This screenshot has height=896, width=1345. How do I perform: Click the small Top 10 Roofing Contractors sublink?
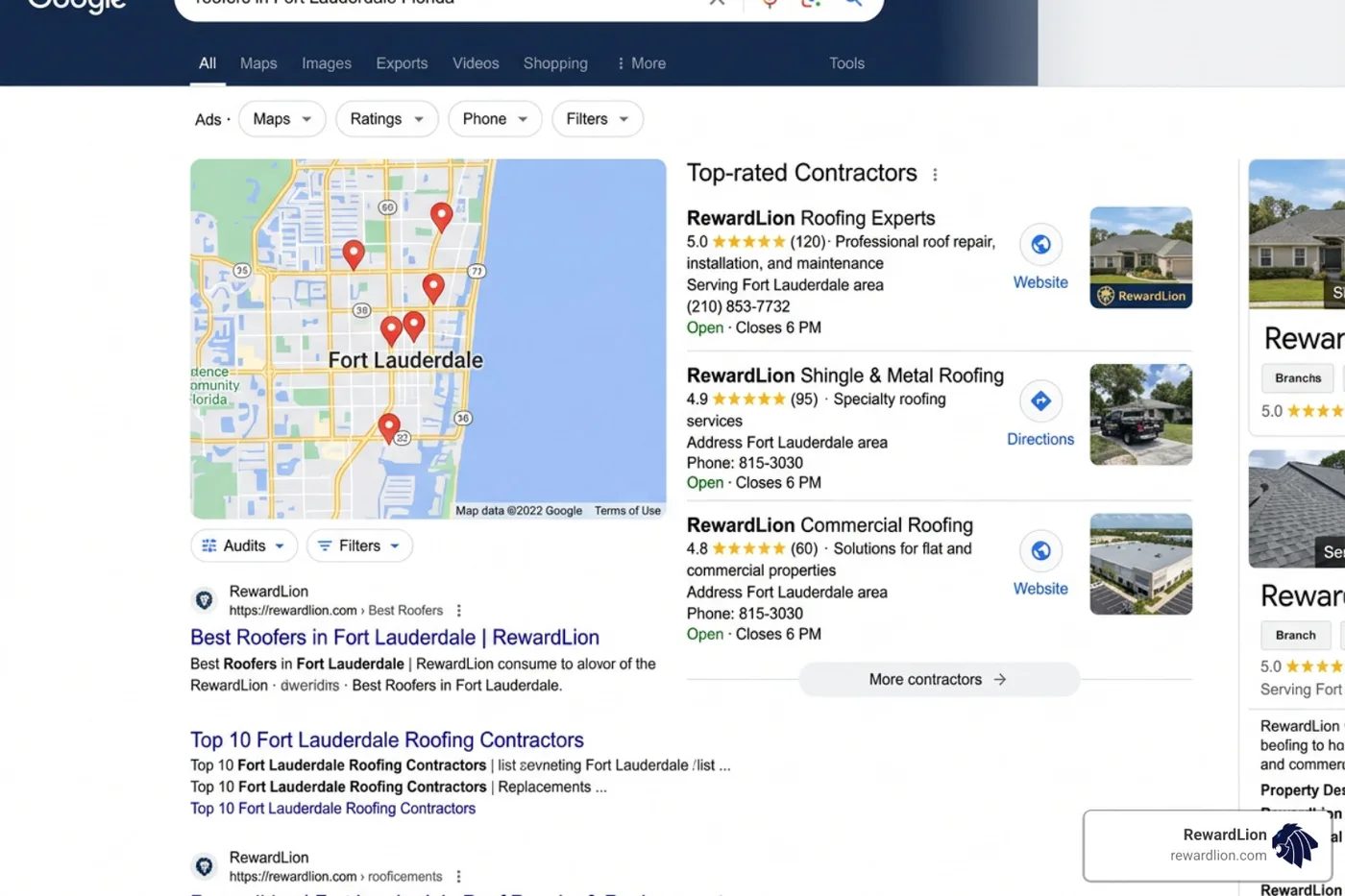pyautogui.click(x=332, y=809)
